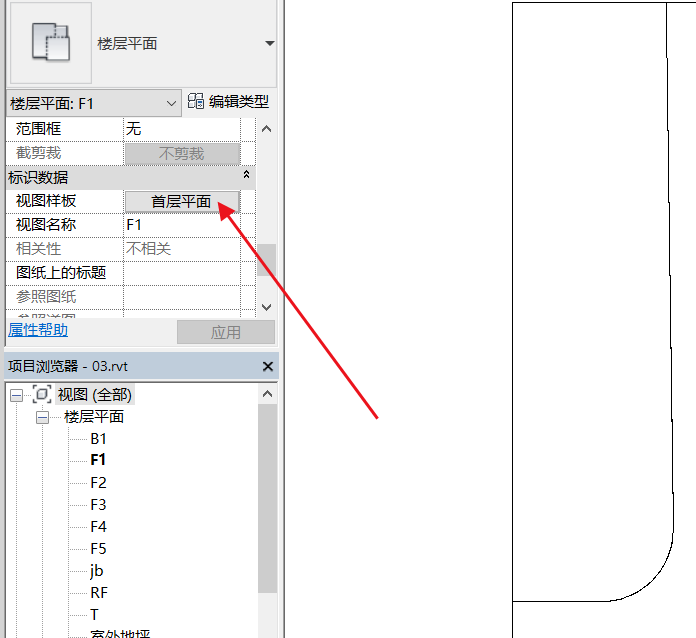This screenshot has height=638, width=696.
Task: Open the RF roof plan view
Action: click(x=98, y=593)
